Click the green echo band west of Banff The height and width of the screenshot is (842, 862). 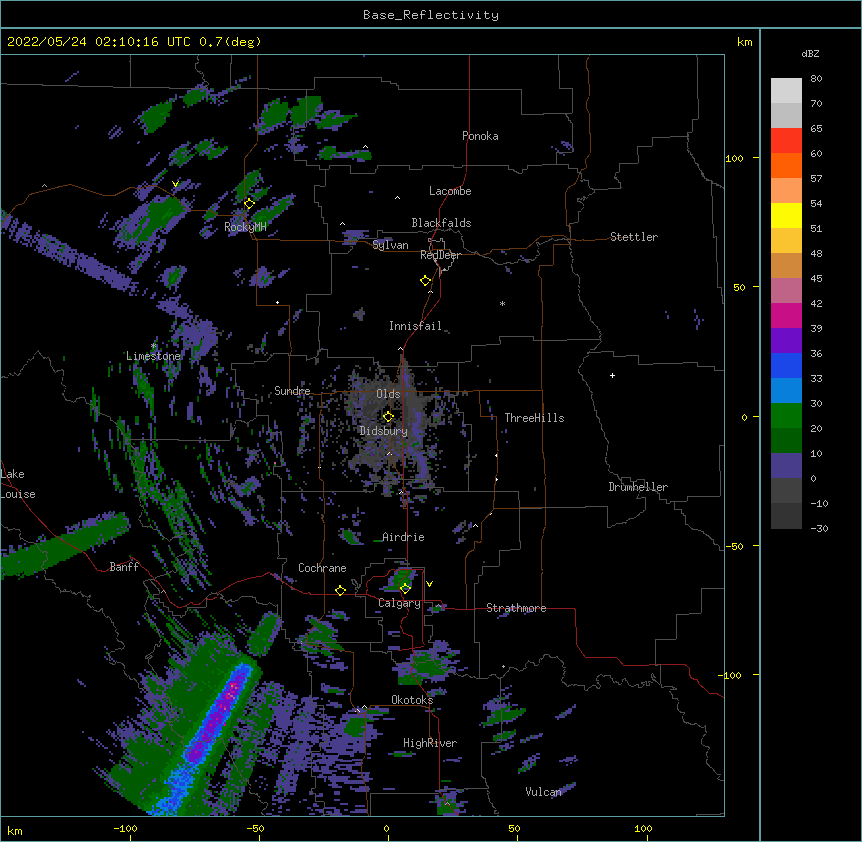[63, 544]
